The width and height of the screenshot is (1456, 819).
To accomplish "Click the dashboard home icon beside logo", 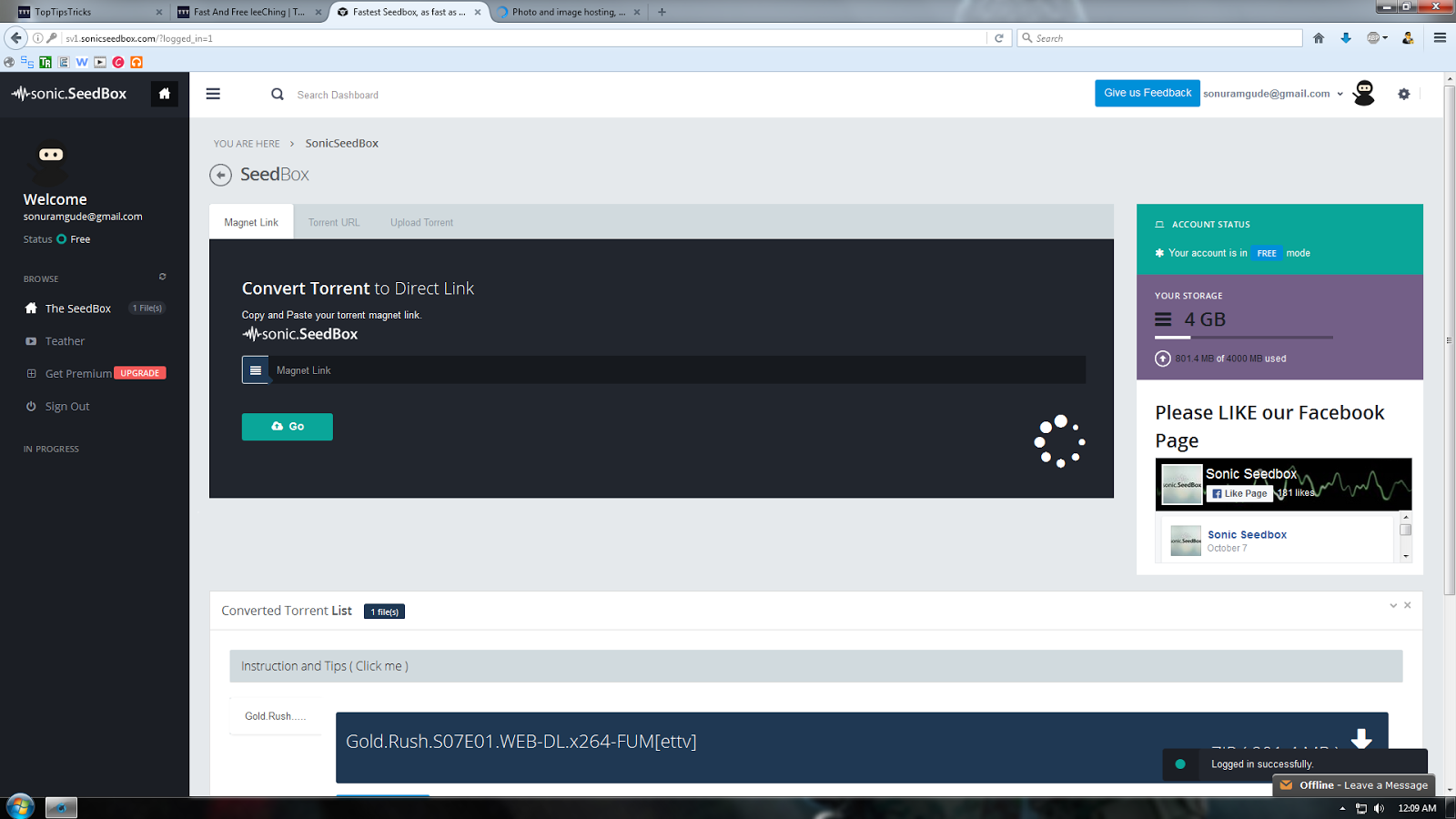I will pos(165,94).
